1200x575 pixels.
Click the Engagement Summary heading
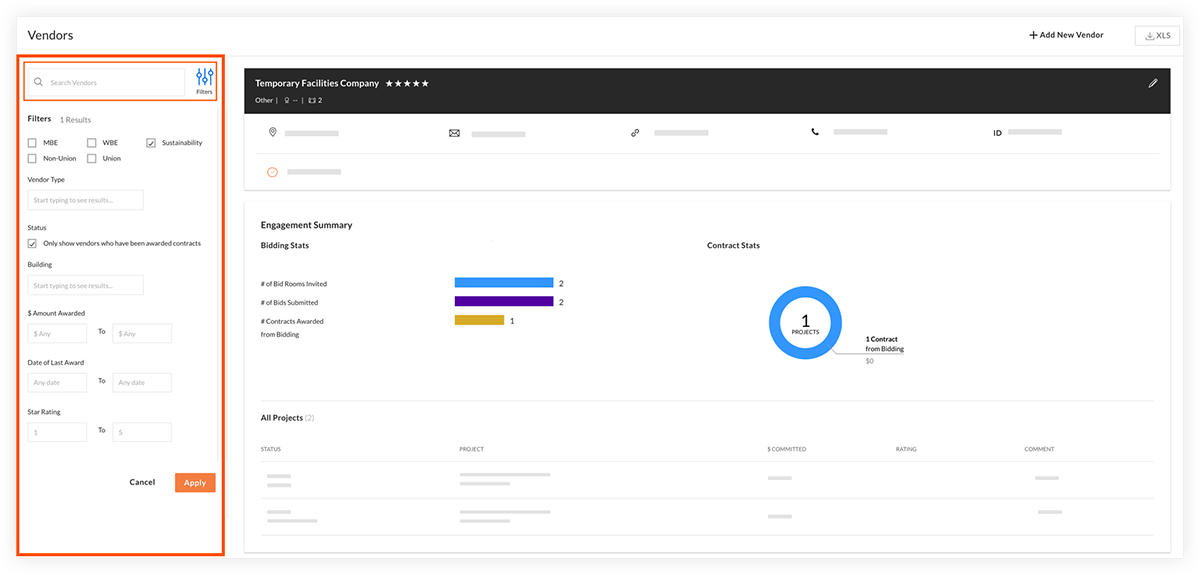pyautogui.click(x=306, y=225)
